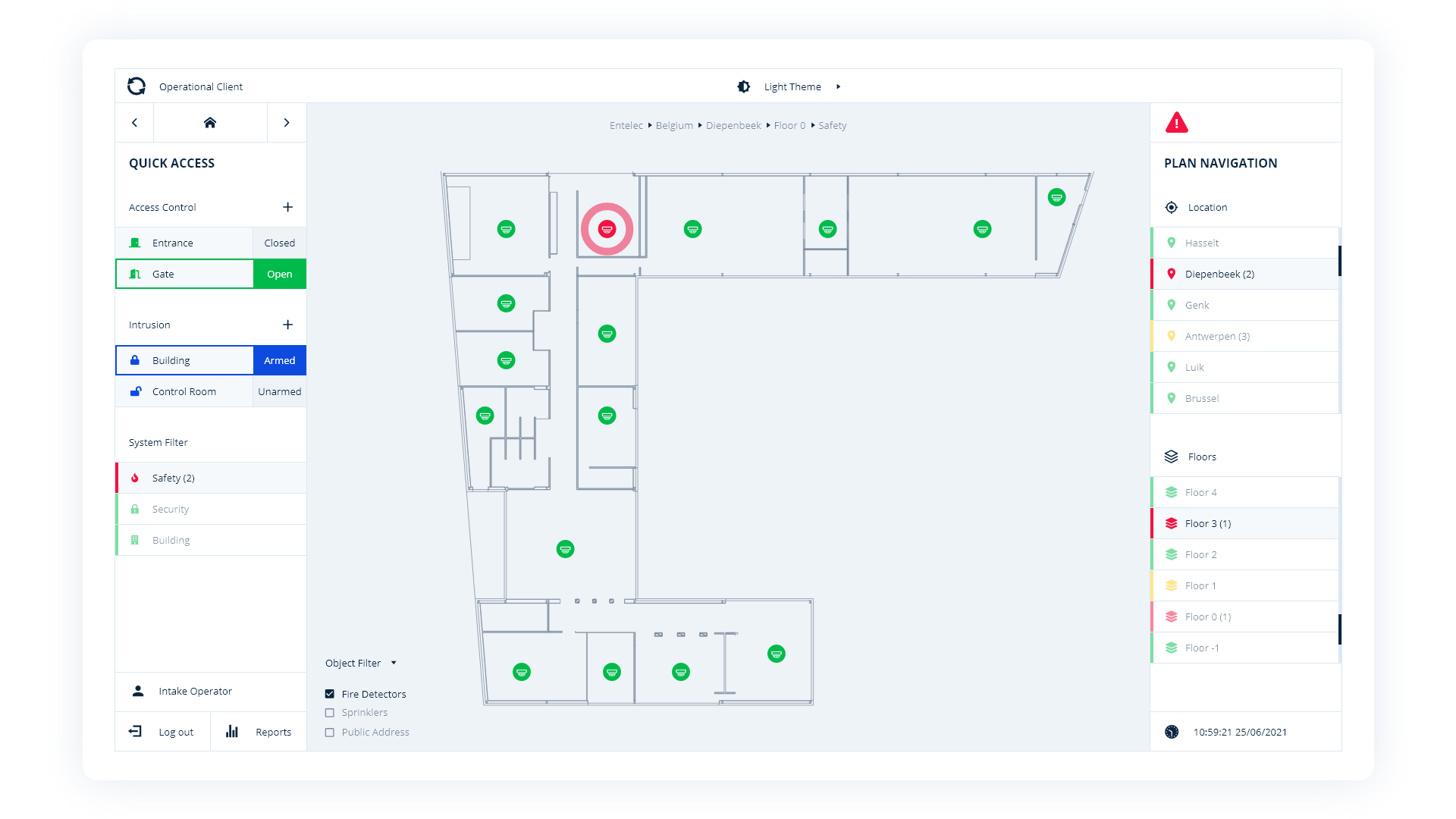This screenshot has width=1456, height=819.
Task: Add an Access Control item with plus
Action: 287,207
